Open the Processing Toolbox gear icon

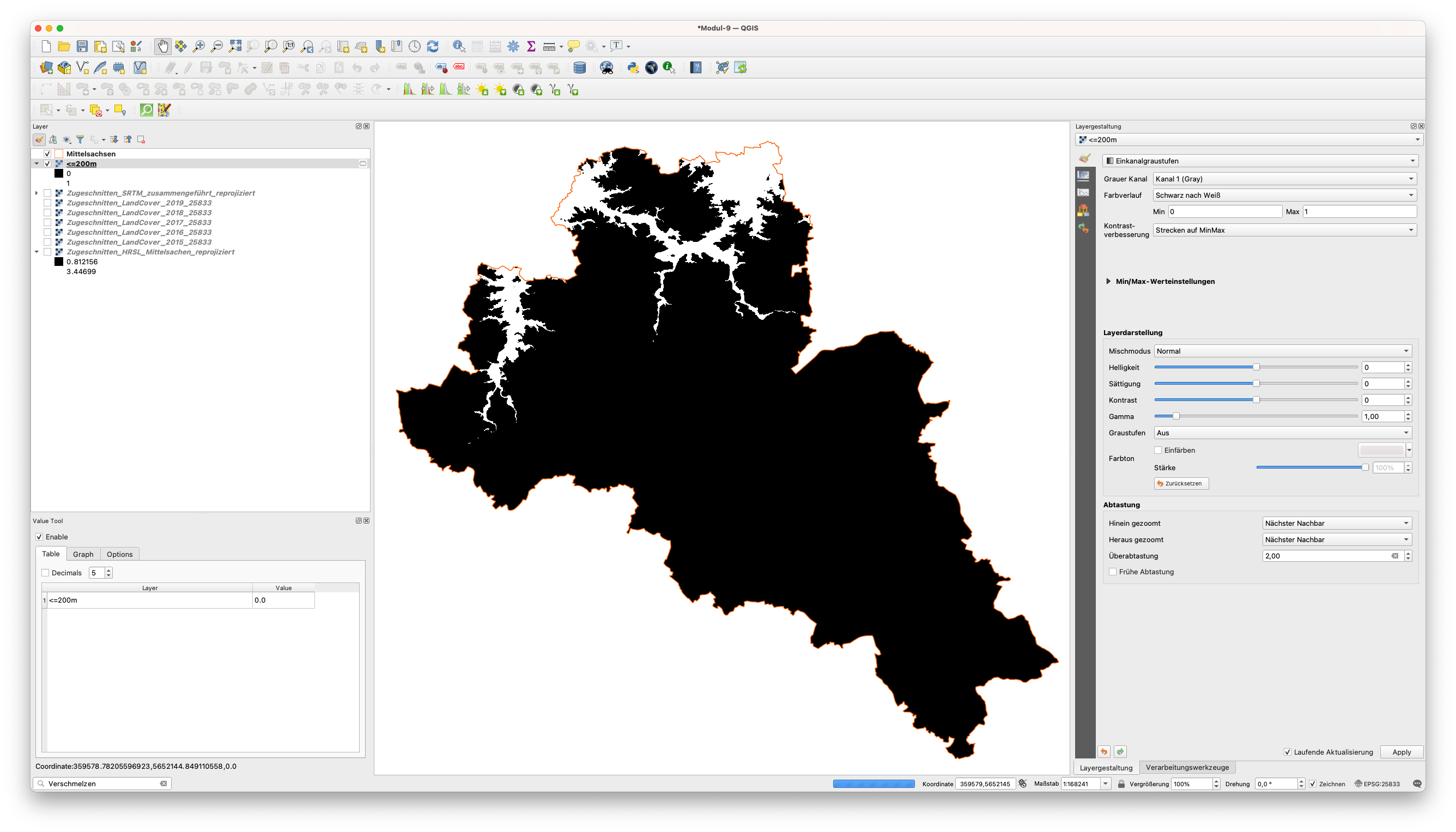[x=513, y=46]
